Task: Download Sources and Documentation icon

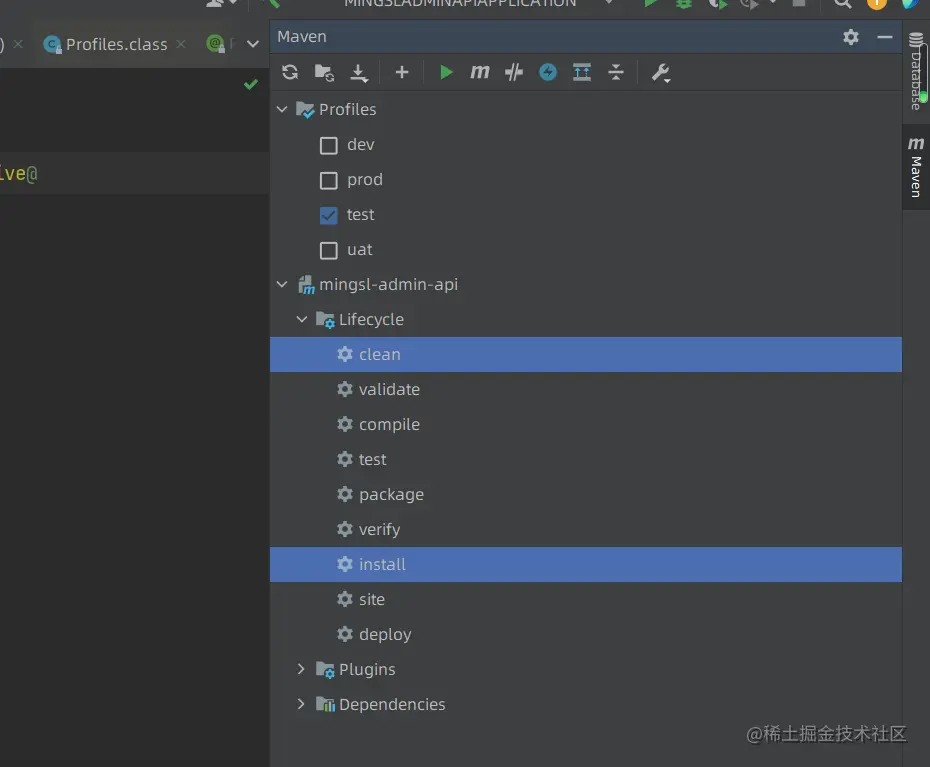Action: 359,72
